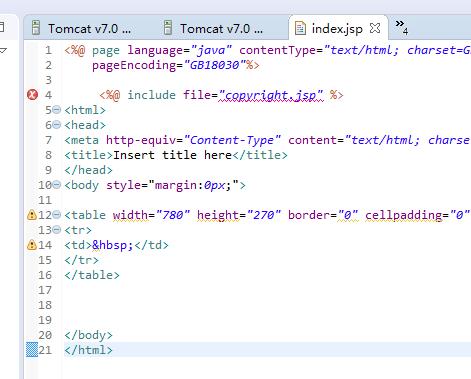Switch to the second Tomcat v7.0 tab
Screen dimensions: 471x379
(x=213, y=28)
